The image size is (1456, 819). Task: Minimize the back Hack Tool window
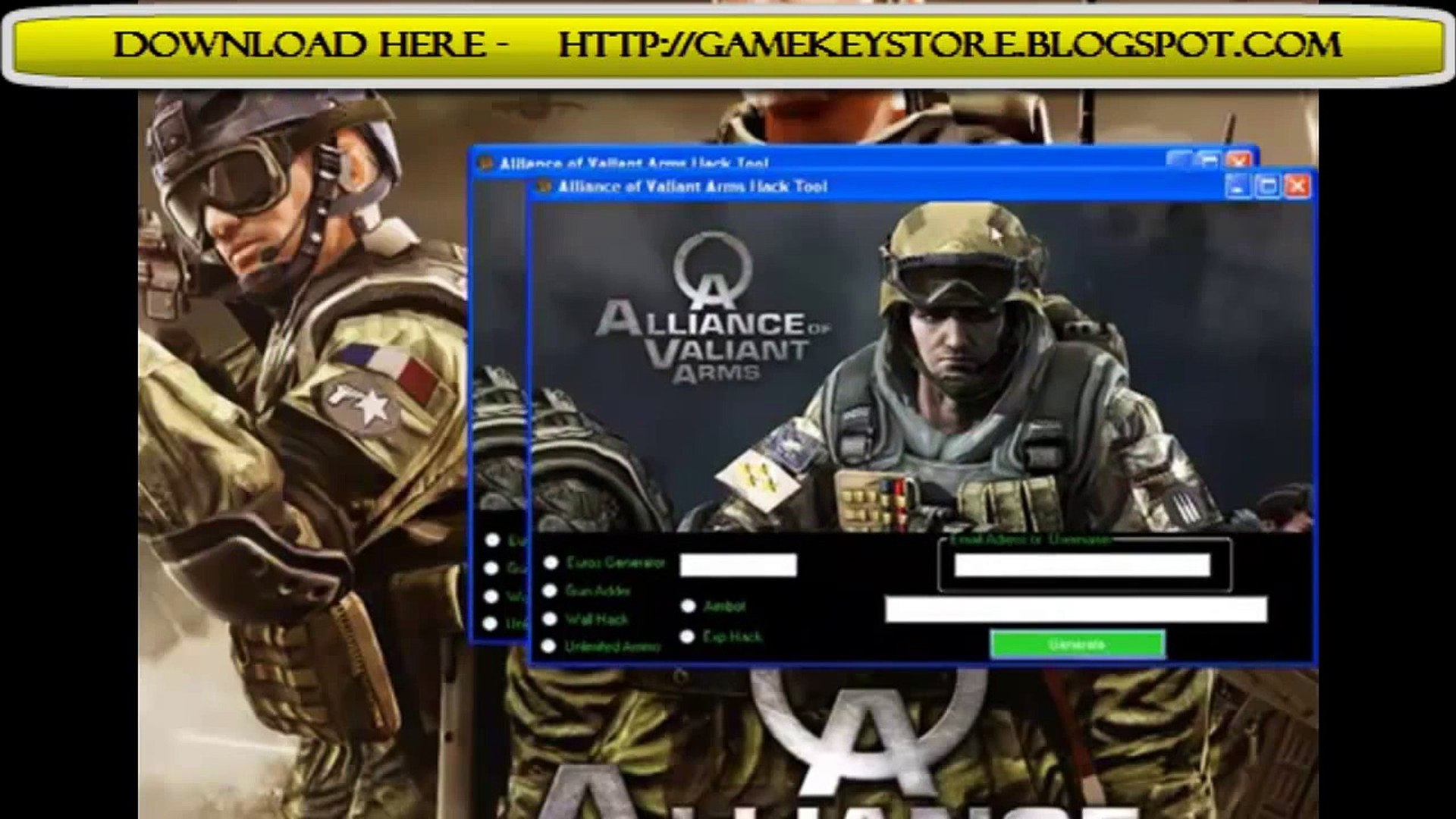[x=1179, y=161]
